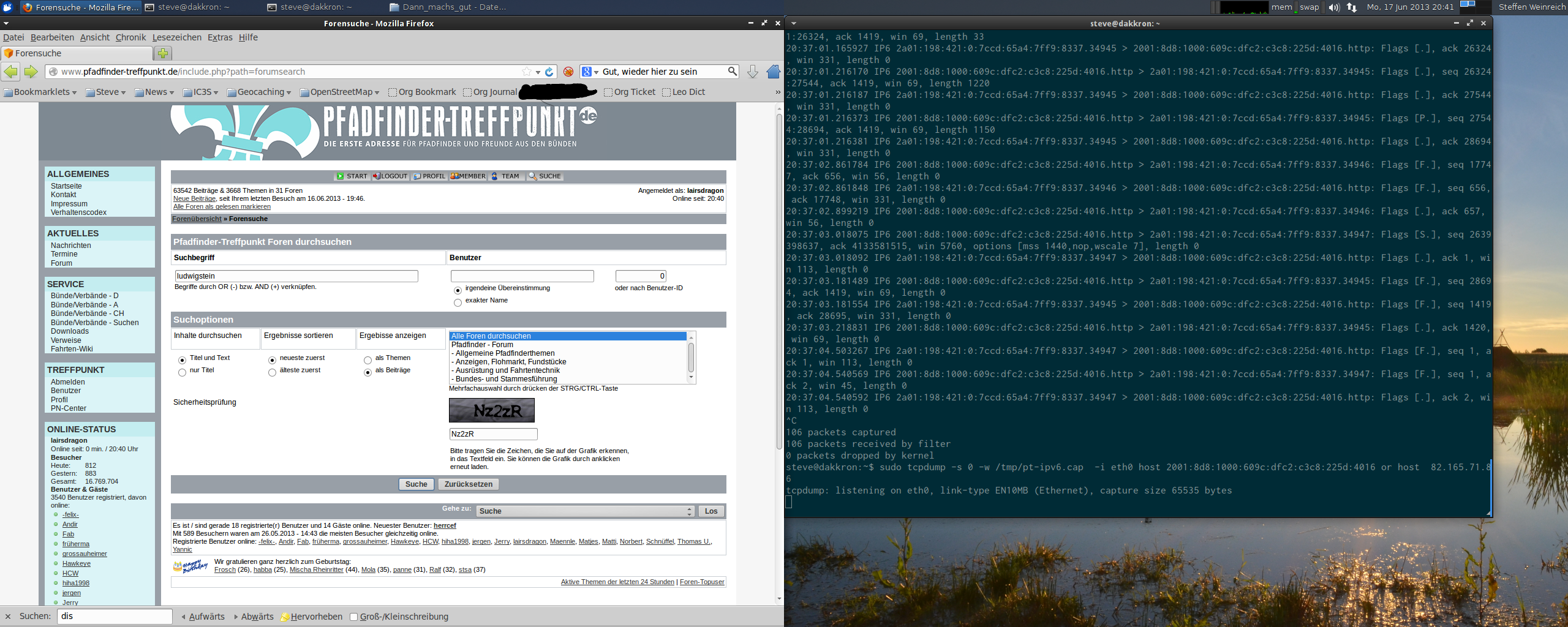Click the volume speaker icon in panel
The width and height of the screenshot is (1568, 627).
pyautogui.click(x=1333, y=7)
